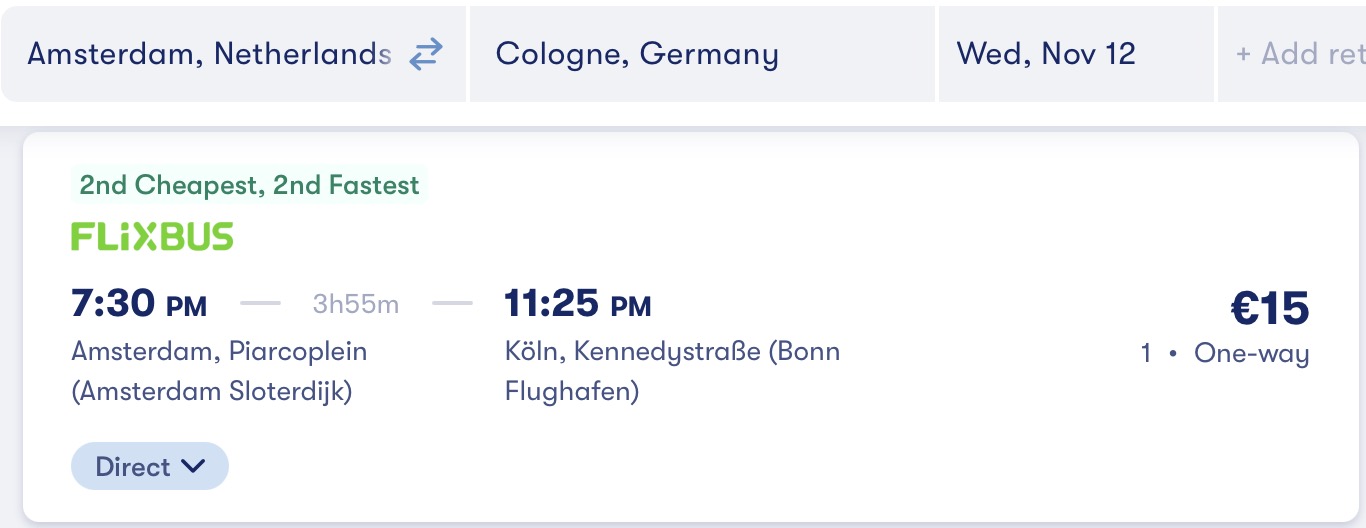Open the Direct route details chip
This screenshot has width=1366, height=528.
coord(133,466)
